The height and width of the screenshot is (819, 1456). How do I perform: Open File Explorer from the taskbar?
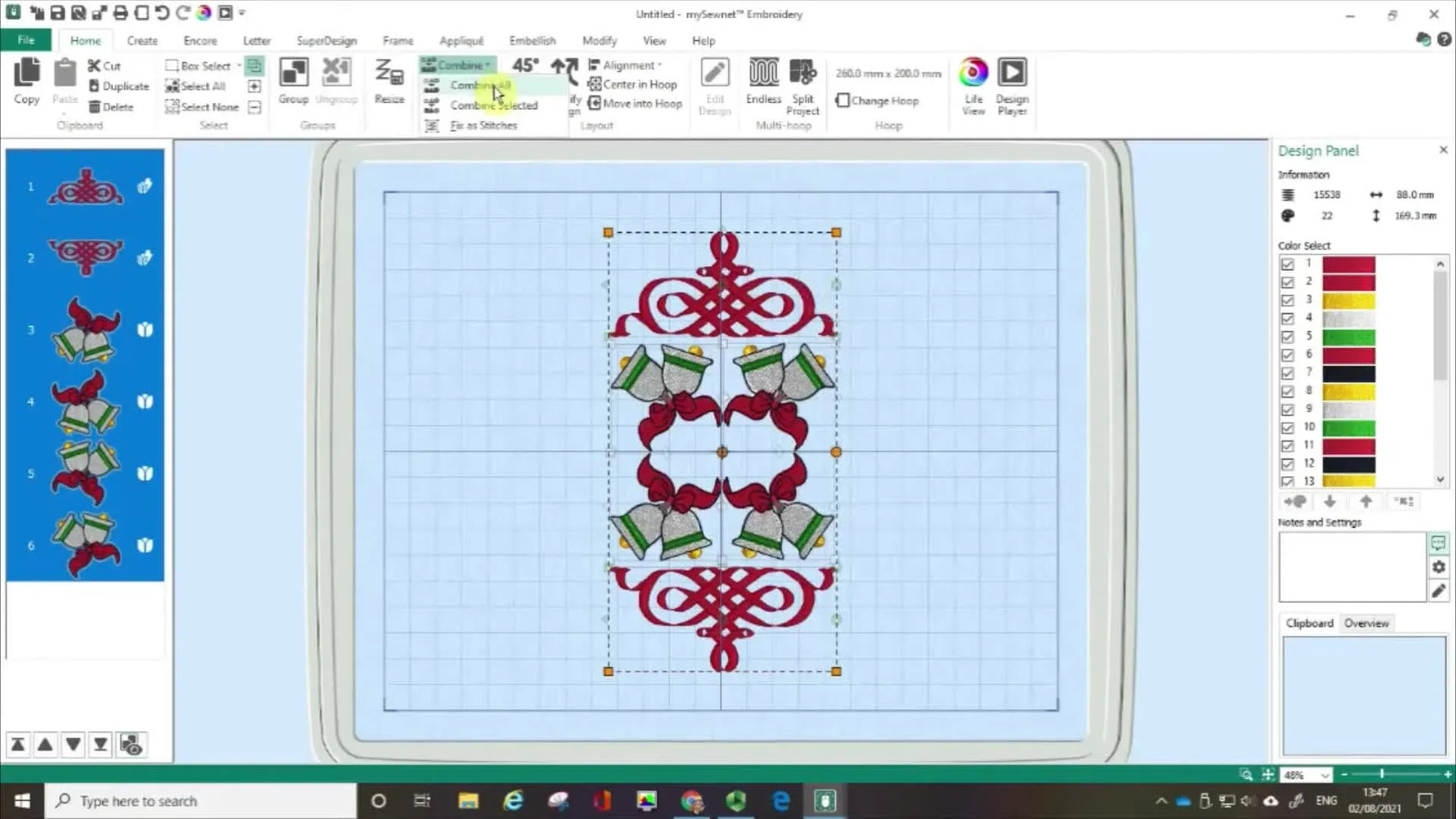click(x=468, y=800)
